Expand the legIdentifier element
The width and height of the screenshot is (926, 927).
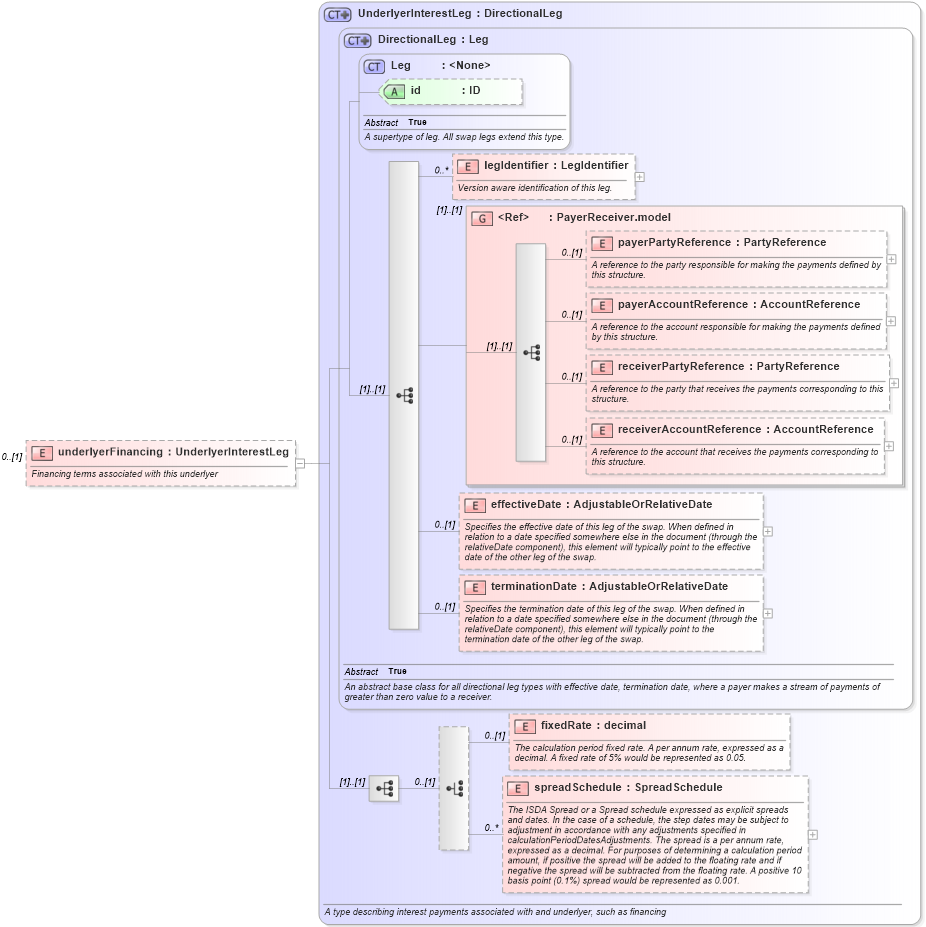[x=640, y=177]
